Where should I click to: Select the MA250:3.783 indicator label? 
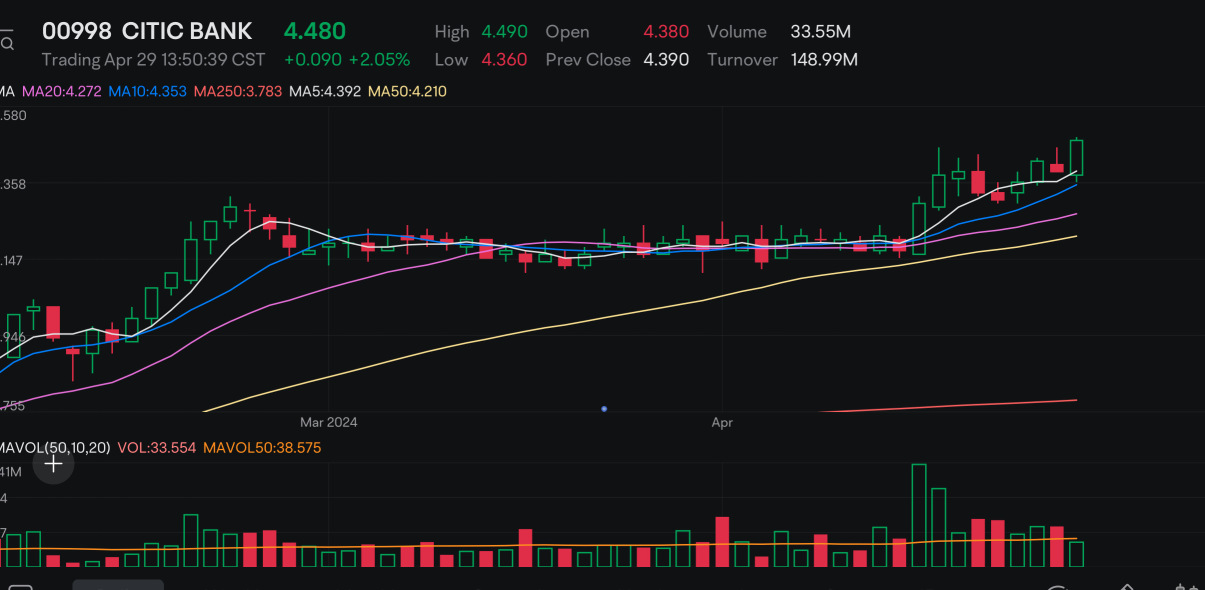[x=238, y=91]
